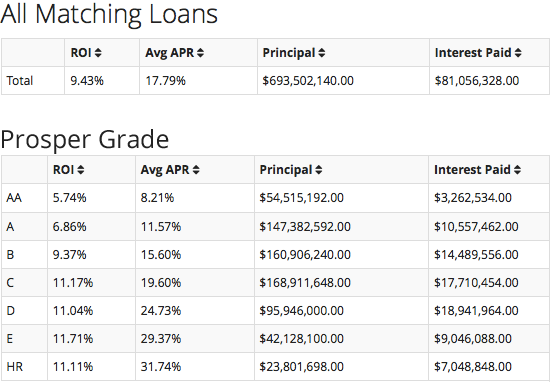Click Principal sort arrows in All Matching Loans
Screen dimensions: 550x382
tap(322, 53)
